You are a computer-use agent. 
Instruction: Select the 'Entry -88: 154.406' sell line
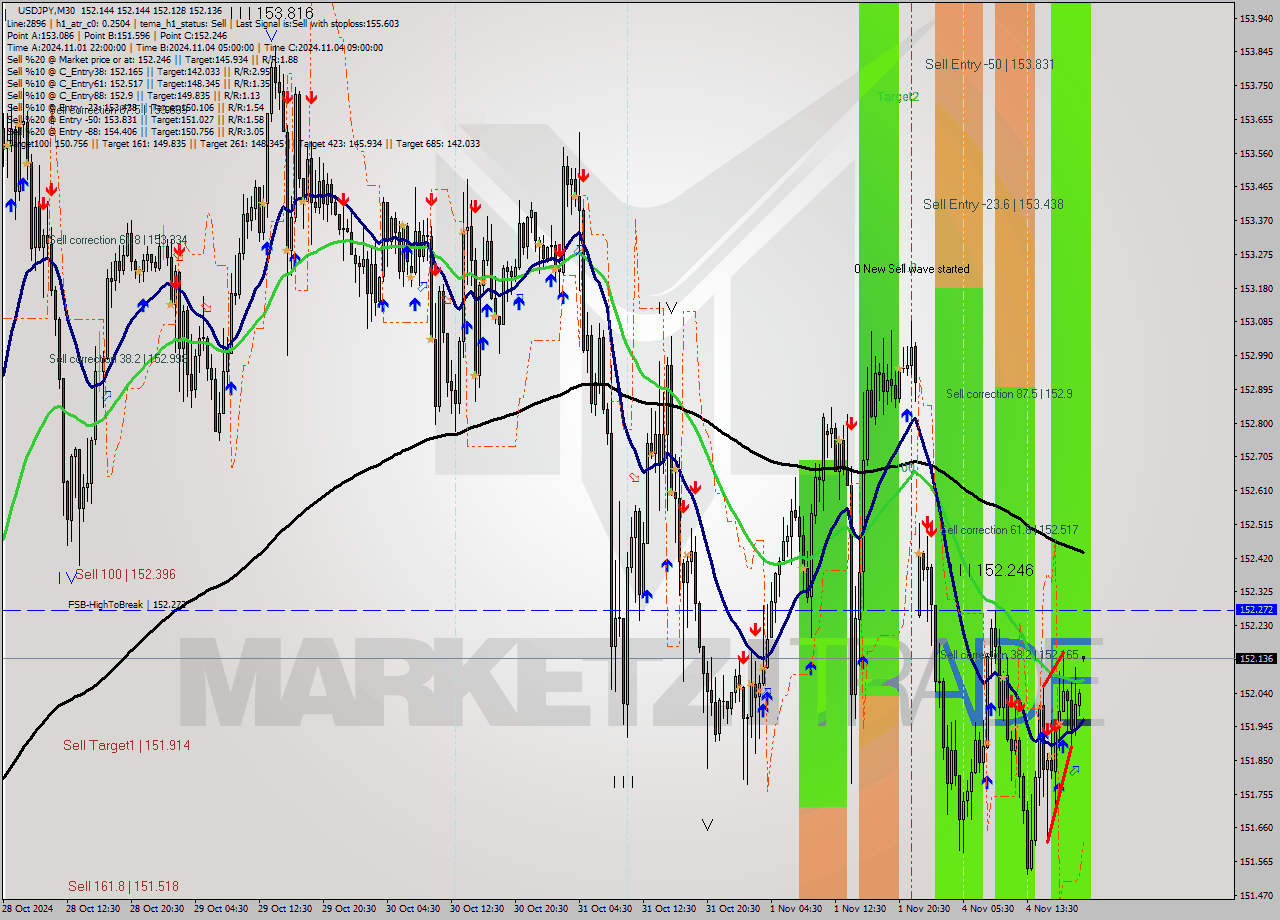pyautogui.click(x=135, y=131)
